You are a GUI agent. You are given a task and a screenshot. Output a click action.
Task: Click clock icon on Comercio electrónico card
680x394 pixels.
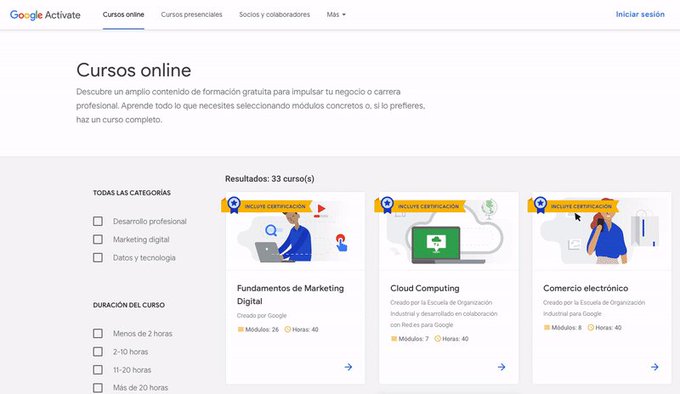click(591, 328)
